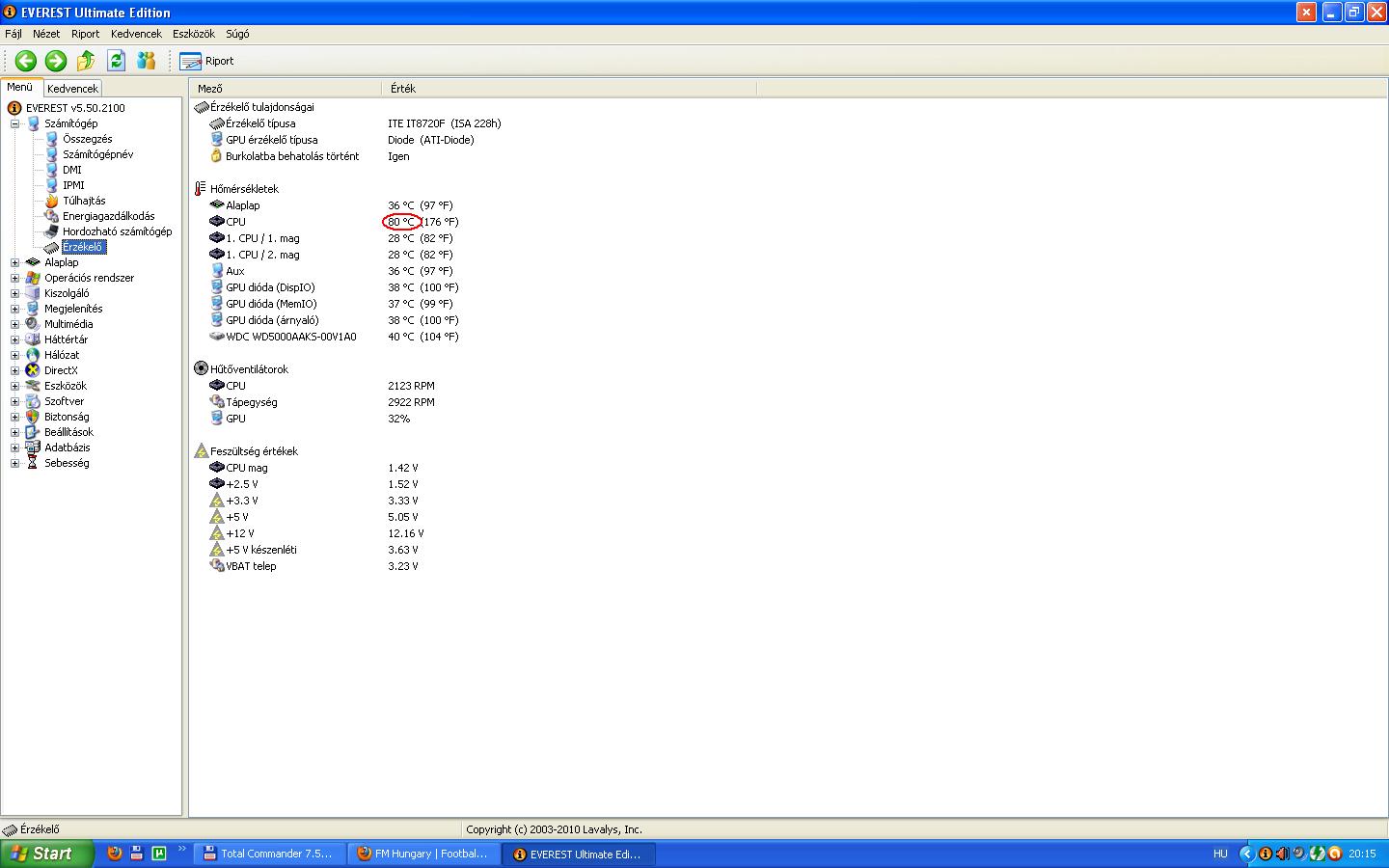The image size is (1389, 868).
Task: Click the Up one level toolbar icon
Action: [x=86, y=61]
